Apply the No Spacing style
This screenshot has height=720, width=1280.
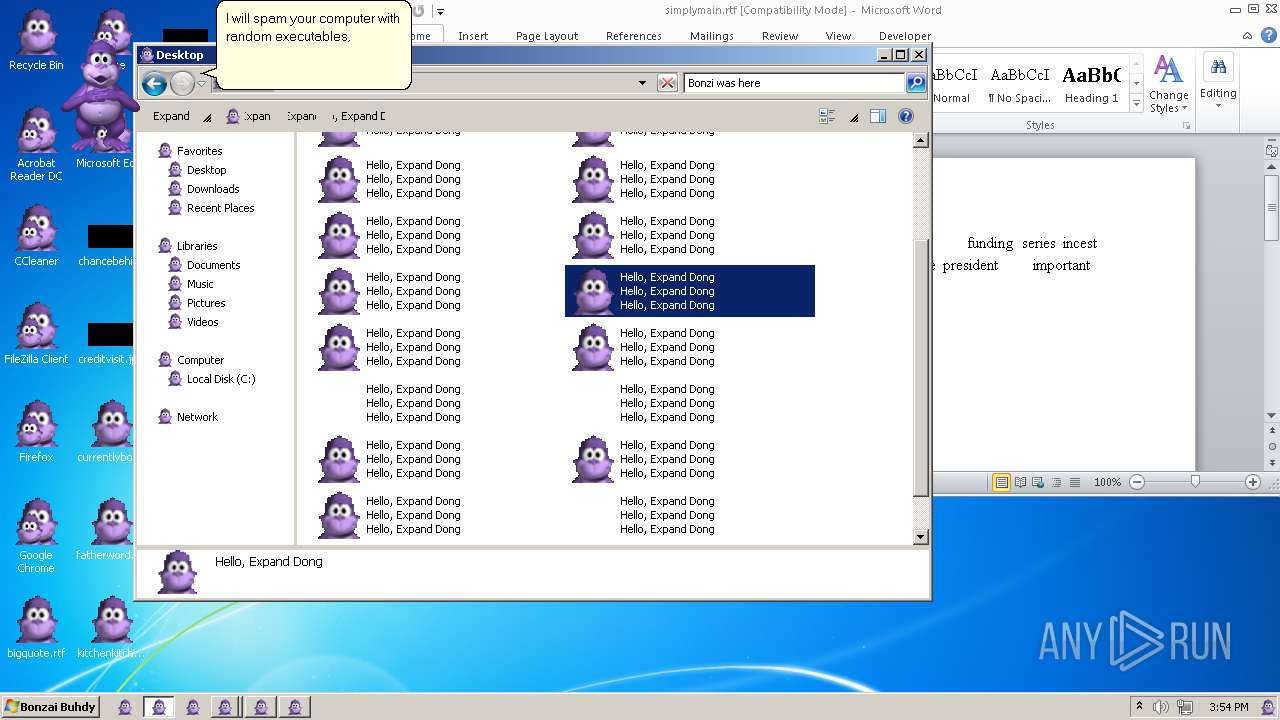point(1019,86)
